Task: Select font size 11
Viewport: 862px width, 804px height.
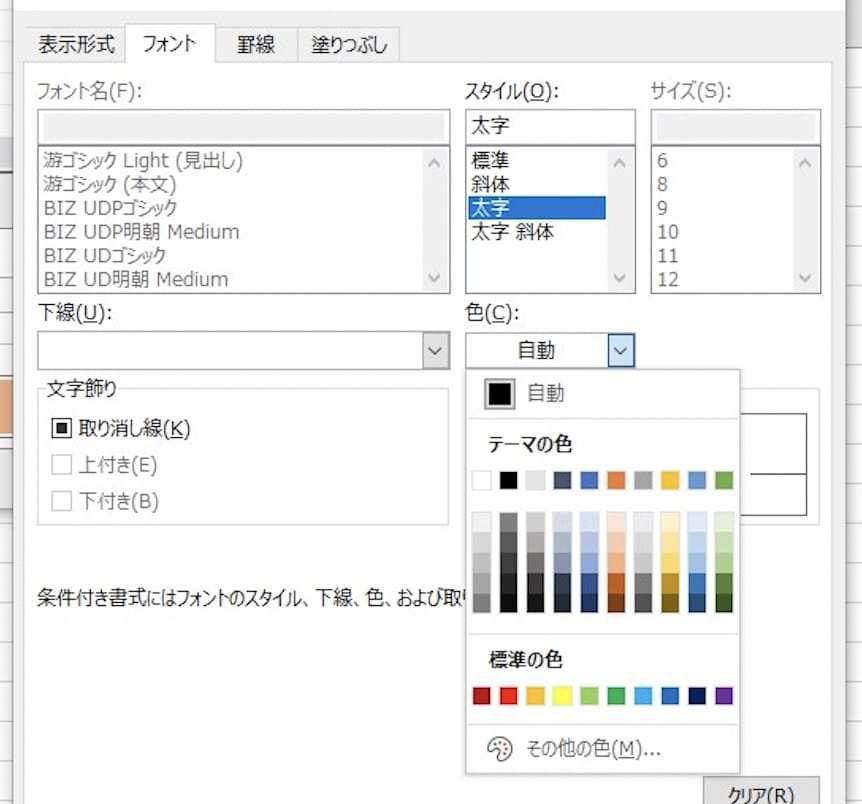Action: tap(668, 255)
